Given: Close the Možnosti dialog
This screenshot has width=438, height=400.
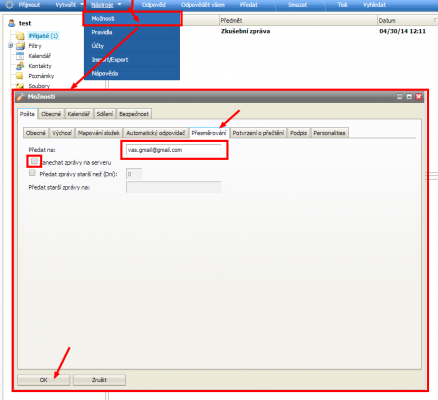Looking at the screenshot, I should [x=419, y=97].
